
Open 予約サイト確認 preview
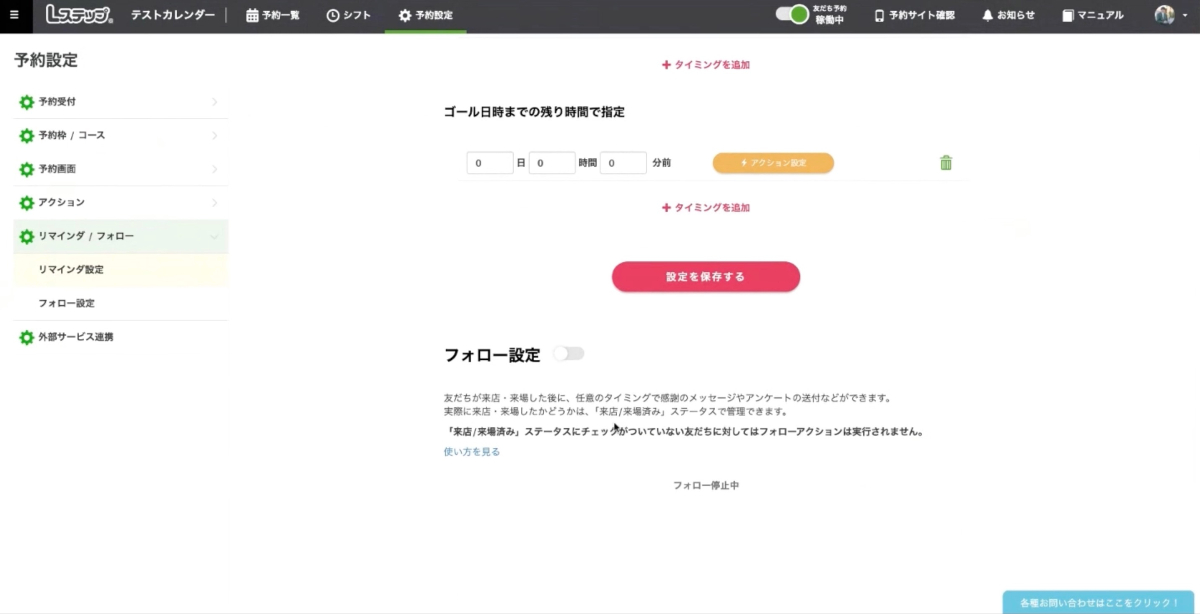(x=914, y=15)
